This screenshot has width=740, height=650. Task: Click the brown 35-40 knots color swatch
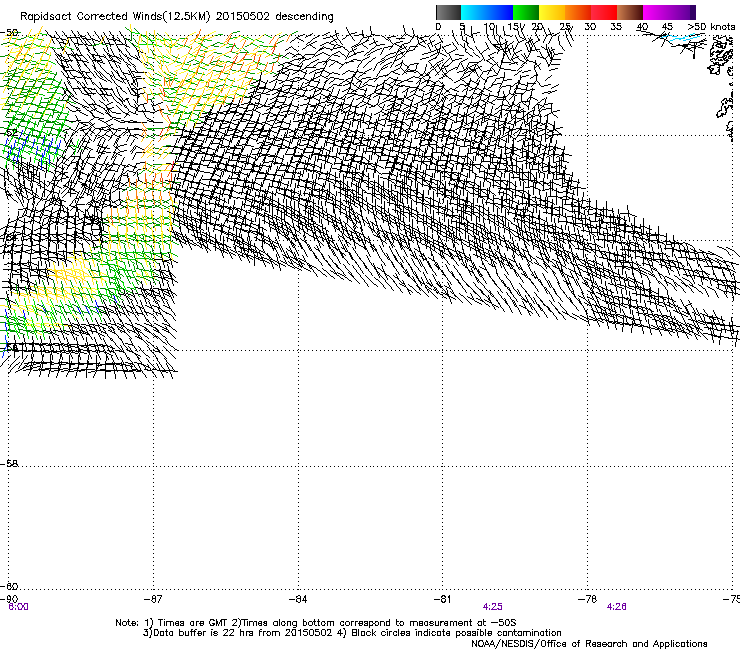click(x=630, y=12)
